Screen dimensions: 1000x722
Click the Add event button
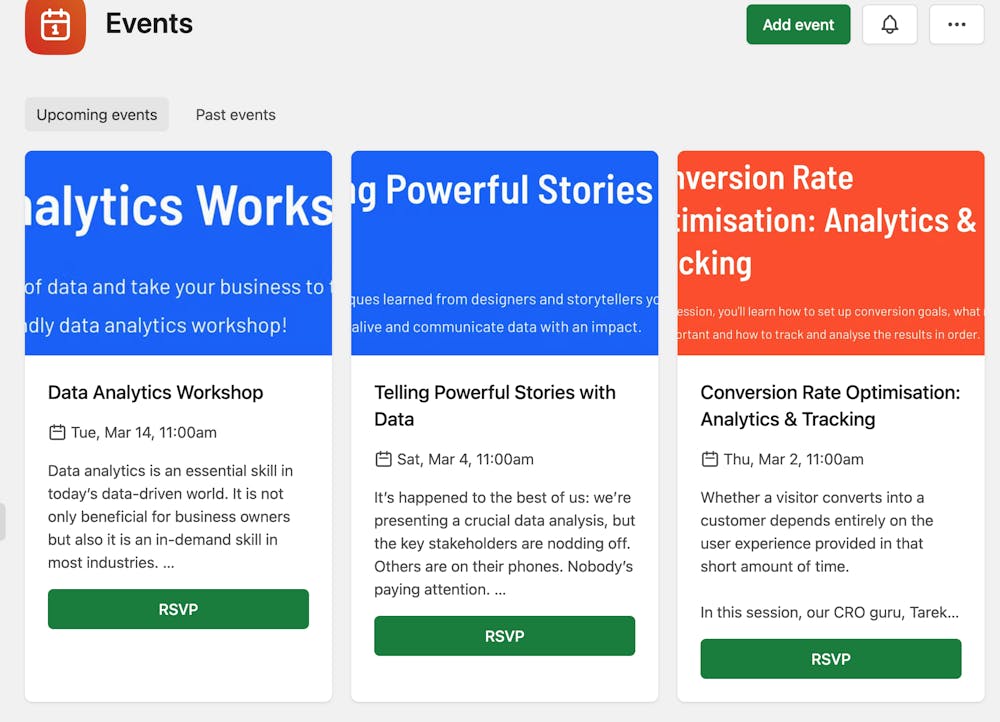798,25
